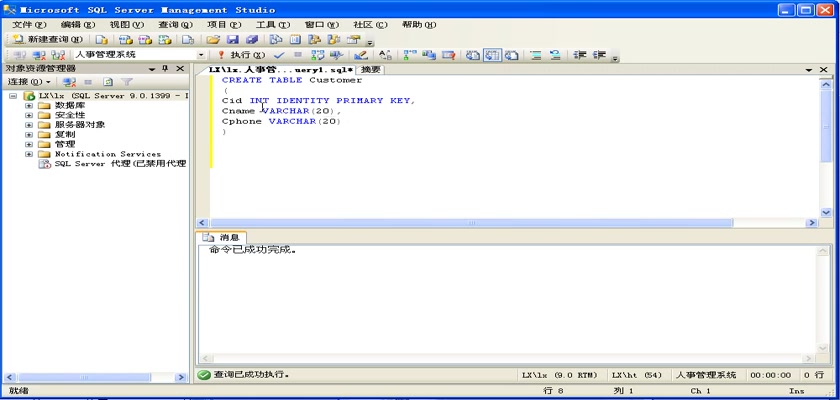Viewport: 840px width, 400px height.
Task: Open the Object Explorer toolbar icon
Action: pyautogui.click(x=314, y=40)
